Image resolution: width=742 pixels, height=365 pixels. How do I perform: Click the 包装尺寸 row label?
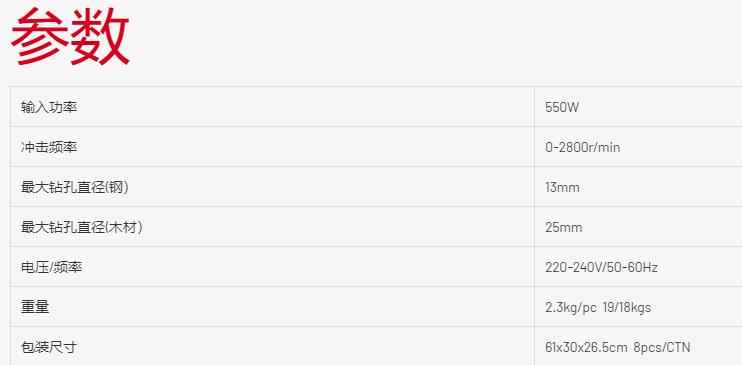click(x=49, y=347)
